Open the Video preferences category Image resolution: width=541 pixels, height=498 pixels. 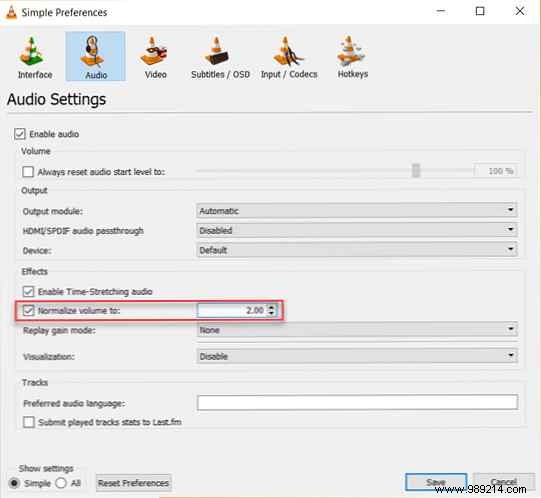(155, 57)
